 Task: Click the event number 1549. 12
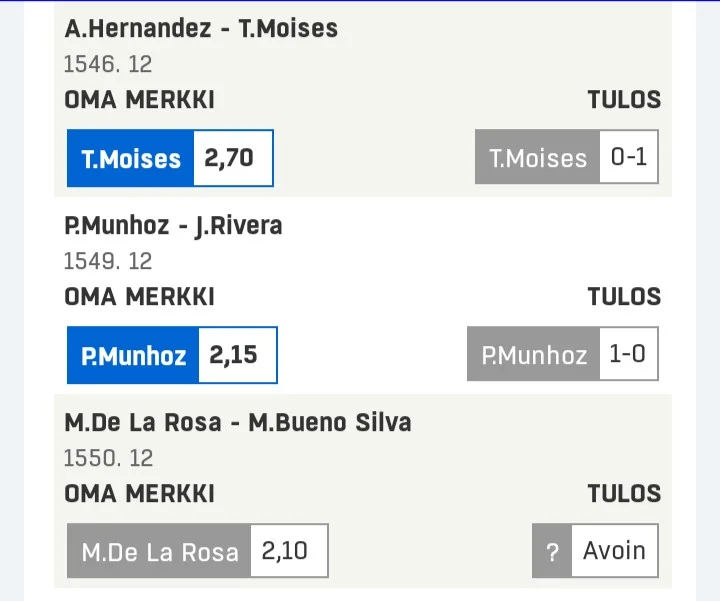coord(108,261)
